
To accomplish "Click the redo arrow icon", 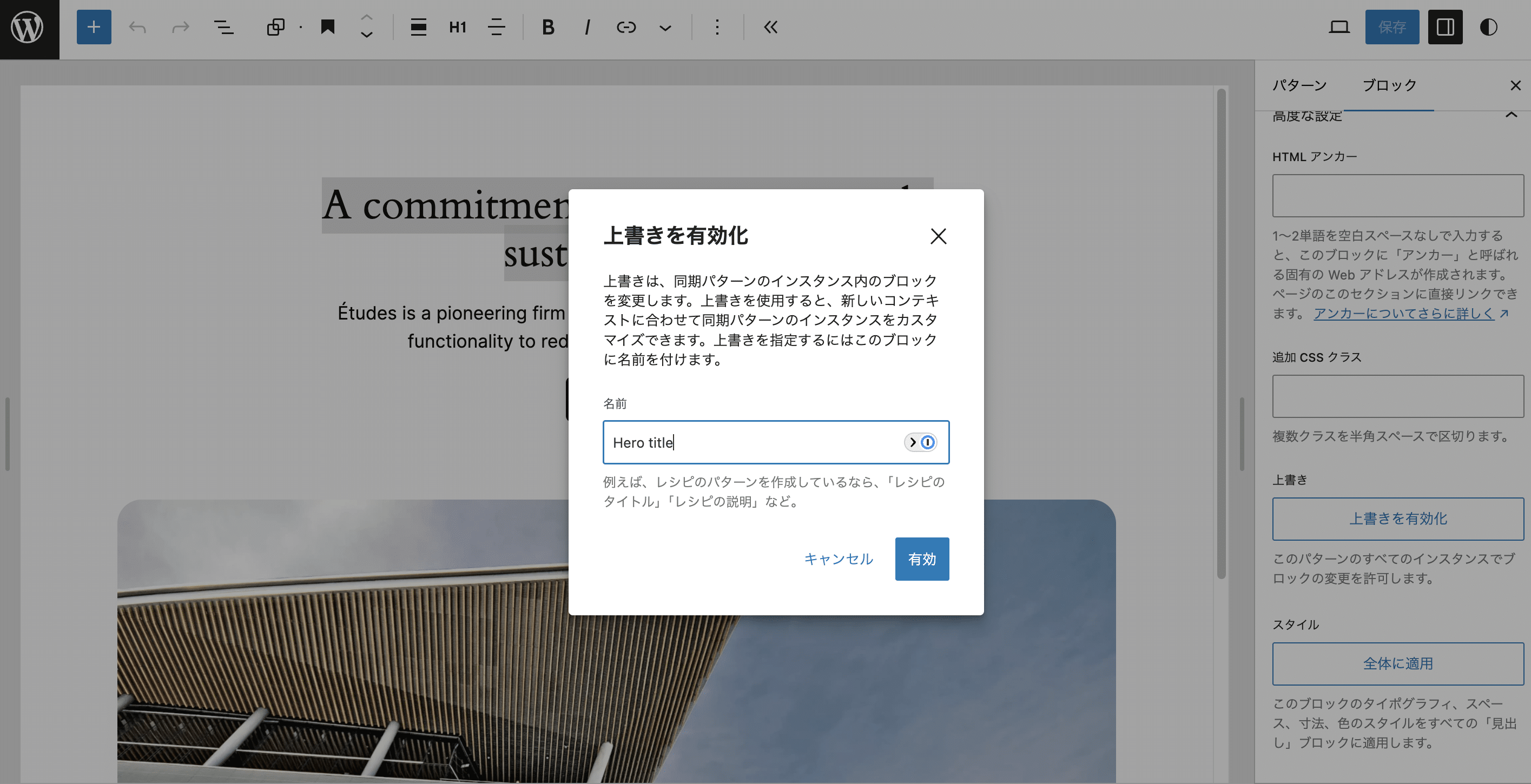I will point(180,28).
